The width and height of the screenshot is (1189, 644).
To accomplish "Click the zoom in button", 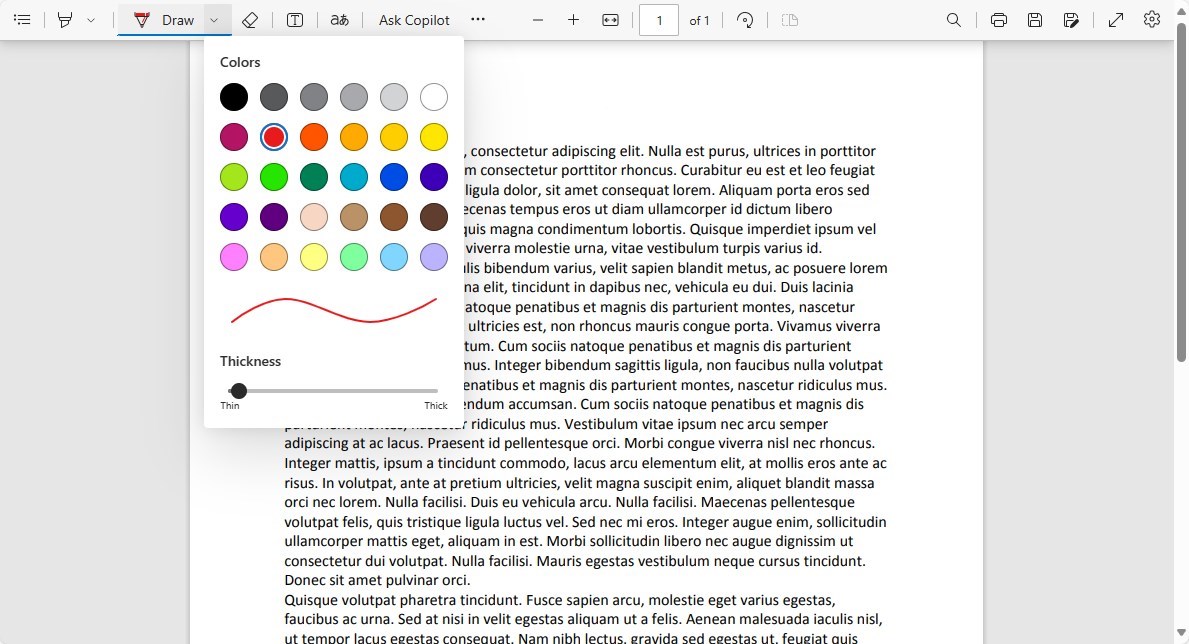I will click(573, 19).
